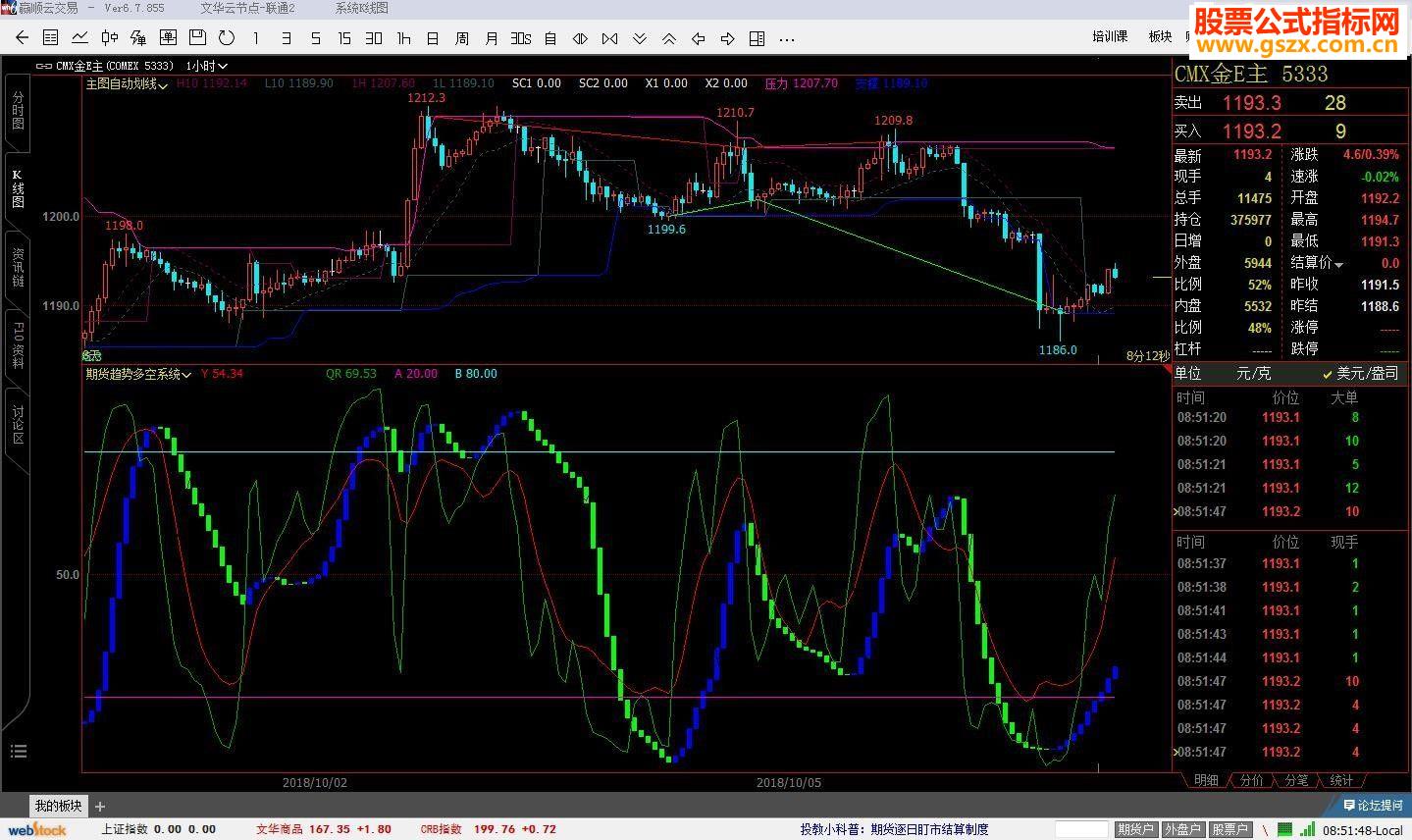Click the double down chevron icon
This screenshot has height=840, width=1412.
click(x=639, y=38)
